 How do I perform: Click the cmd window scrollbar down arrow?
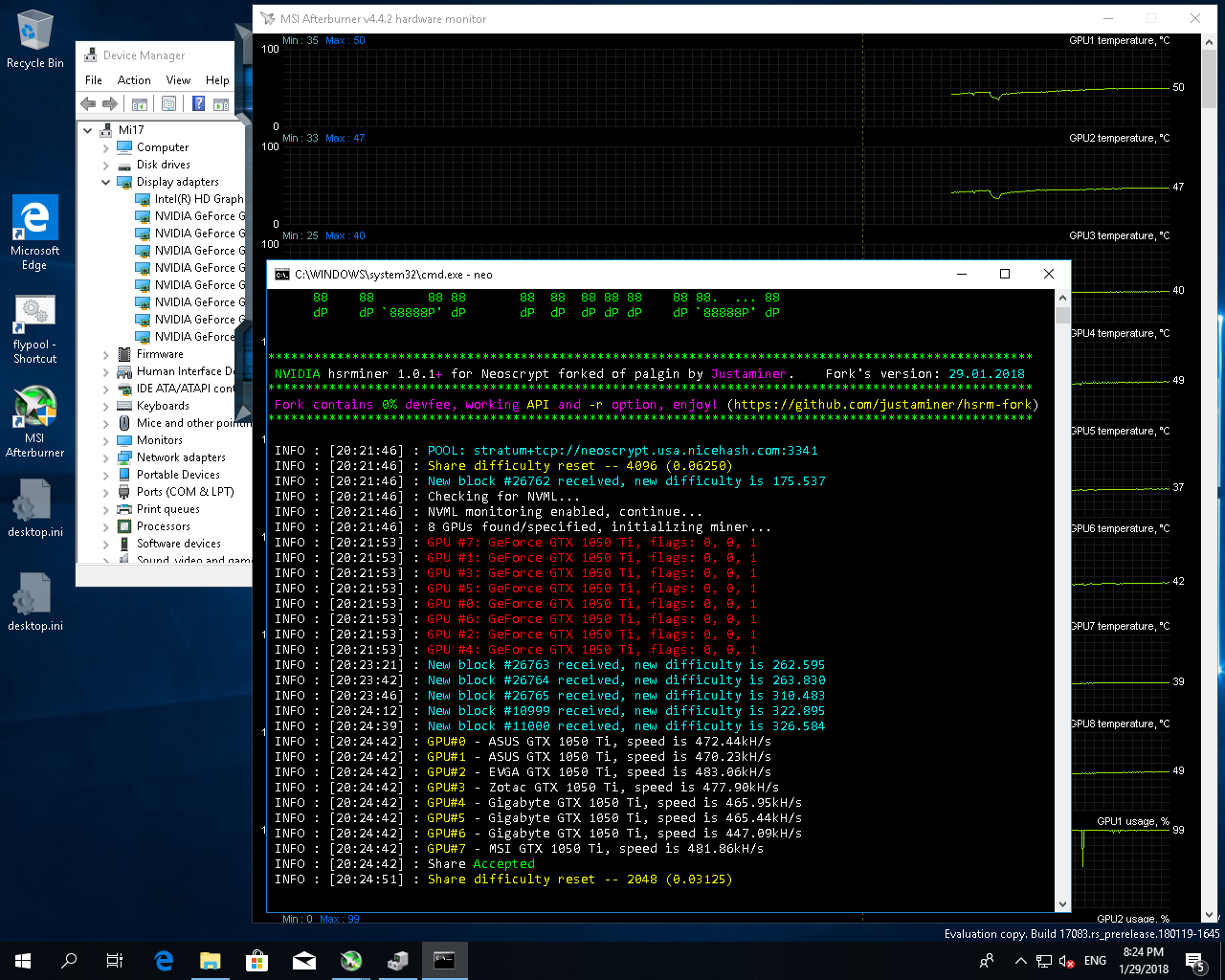(1062, 903)
